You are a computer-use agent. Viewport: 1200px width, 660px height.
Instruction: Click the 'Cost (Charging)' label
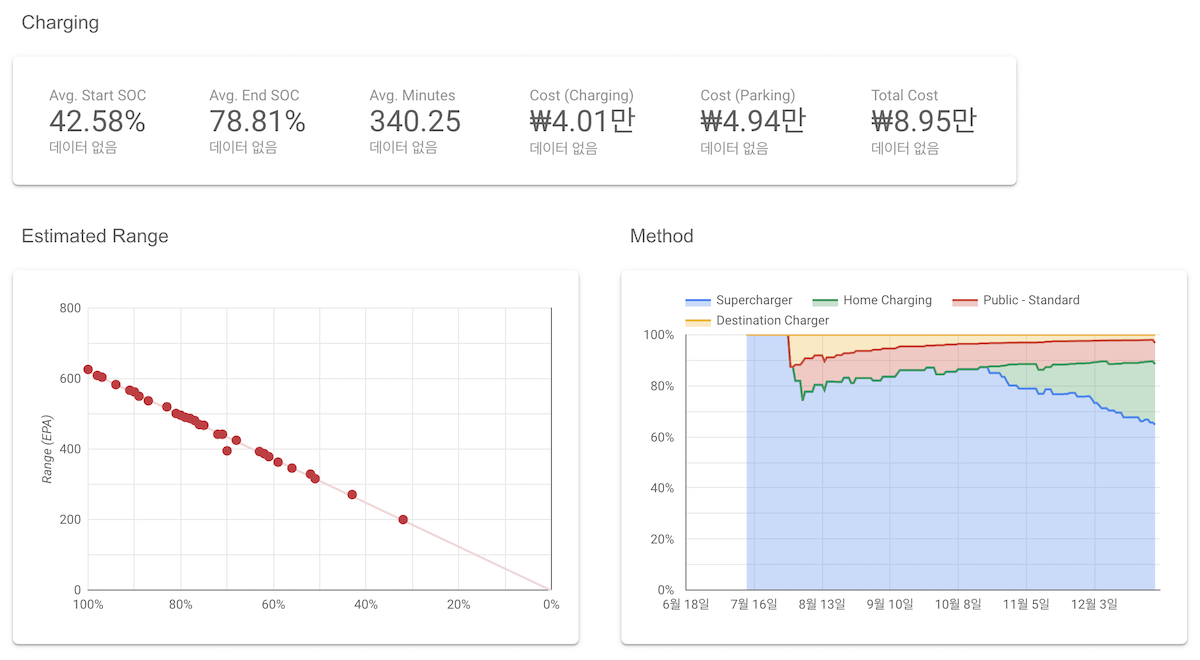pos(582,96)
